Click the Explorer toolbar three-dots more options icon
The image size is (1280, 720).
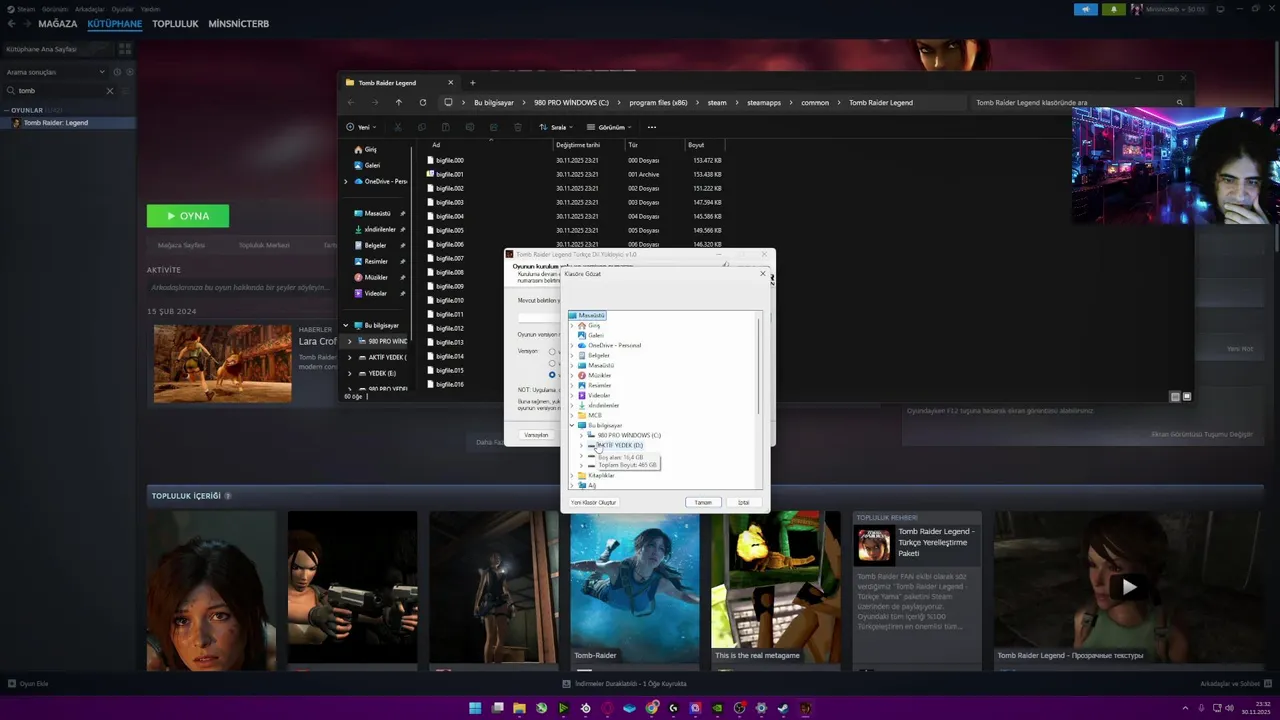(652, 127)
